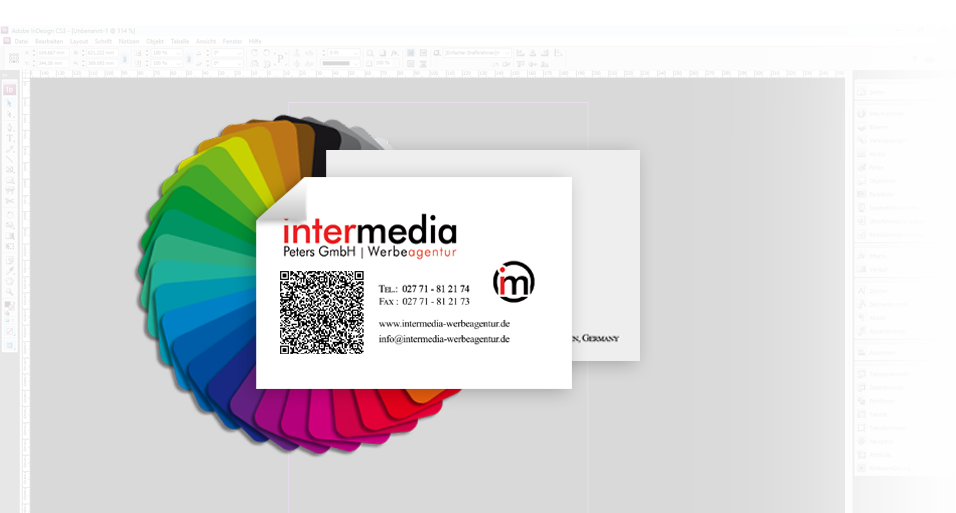Select the Scissors tool
Screen dimensions: 956x513
click(10, 201)
